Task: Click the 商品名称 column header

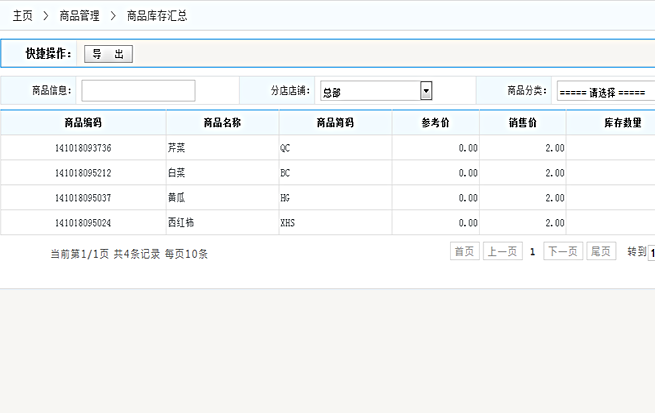Action: click(222, 123)
